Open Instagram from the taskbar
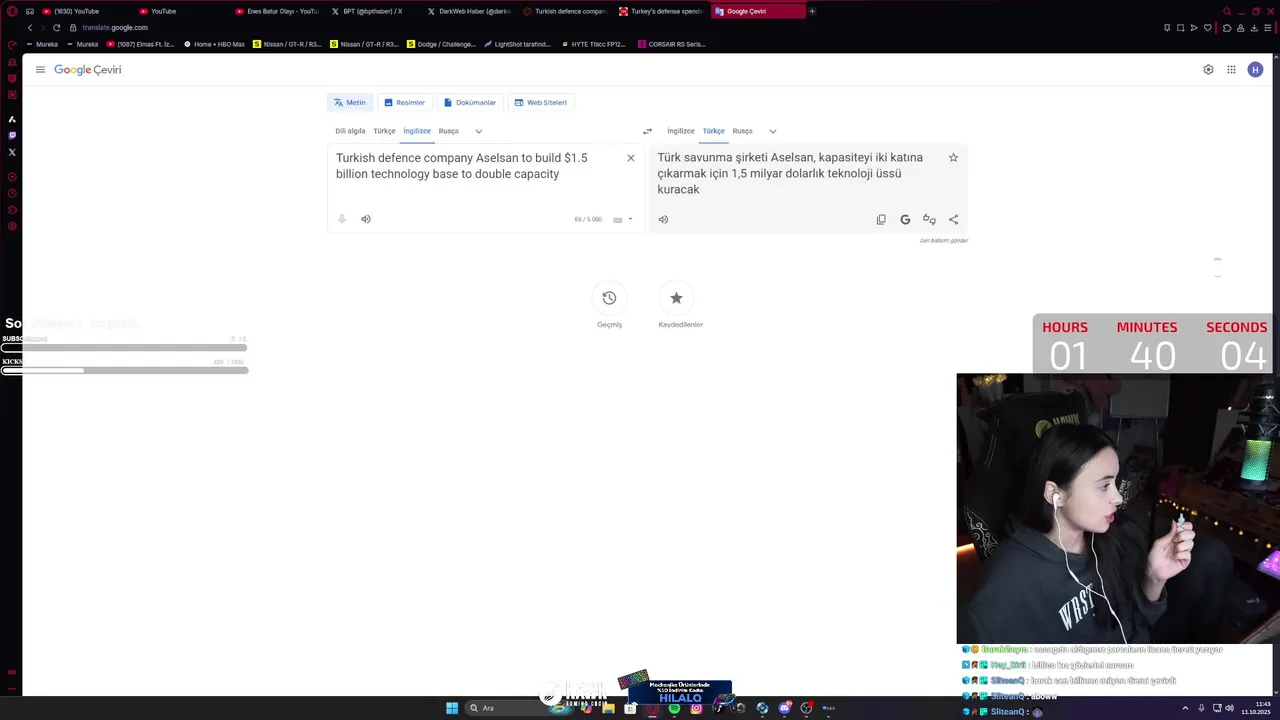Viewport: 1280px width, 720px height. [696, 708]
